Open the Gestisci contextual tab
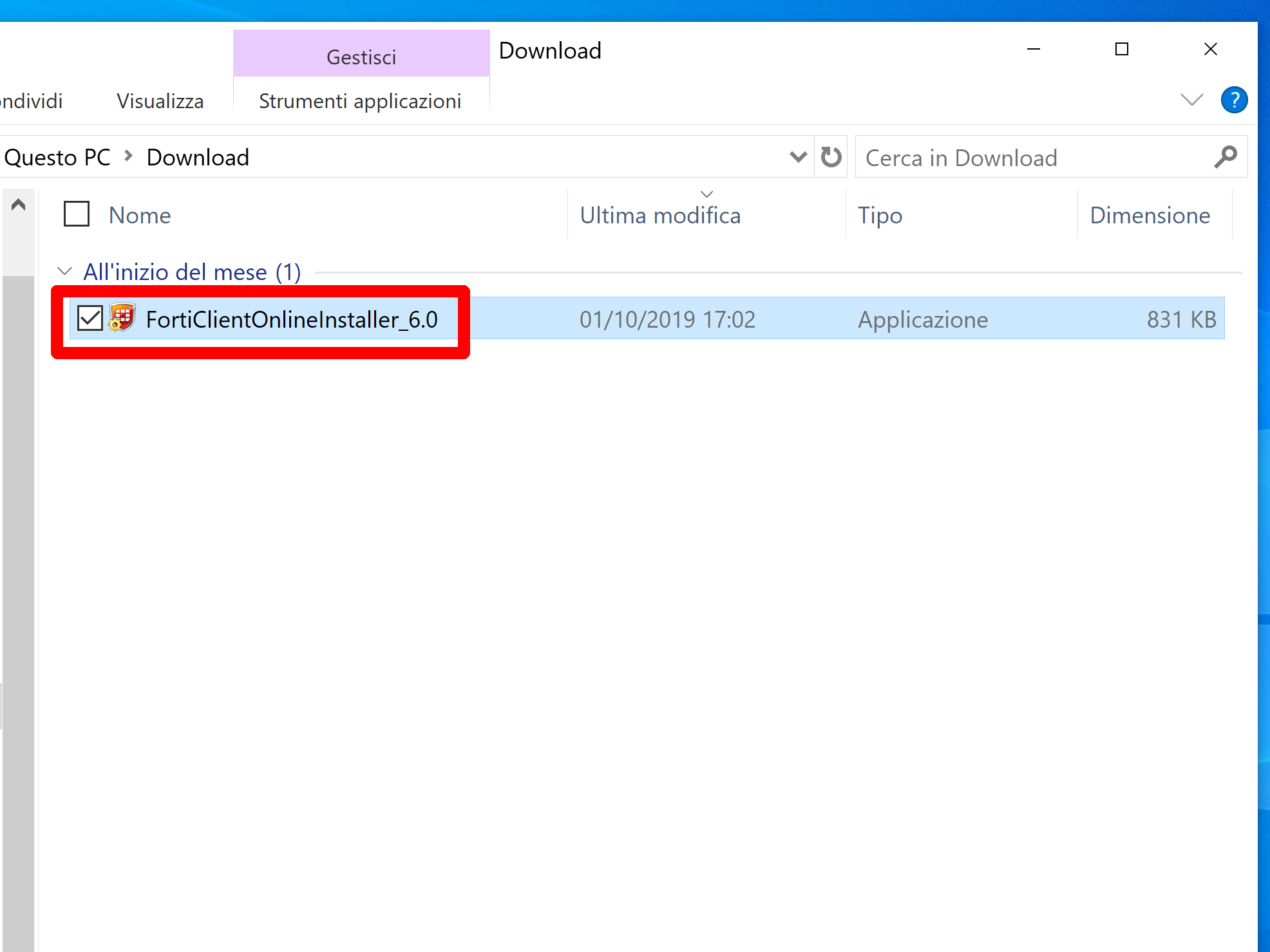 tap(361, 53)
